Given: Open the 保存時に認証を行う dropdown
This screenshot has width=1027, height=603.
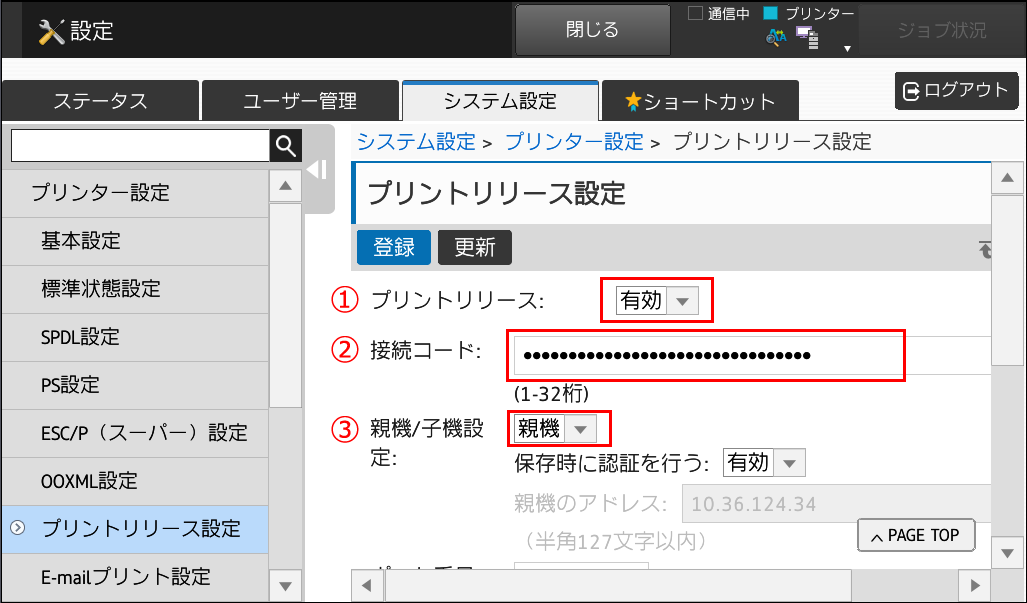Looking at the screenshot, I should point(764,463).
